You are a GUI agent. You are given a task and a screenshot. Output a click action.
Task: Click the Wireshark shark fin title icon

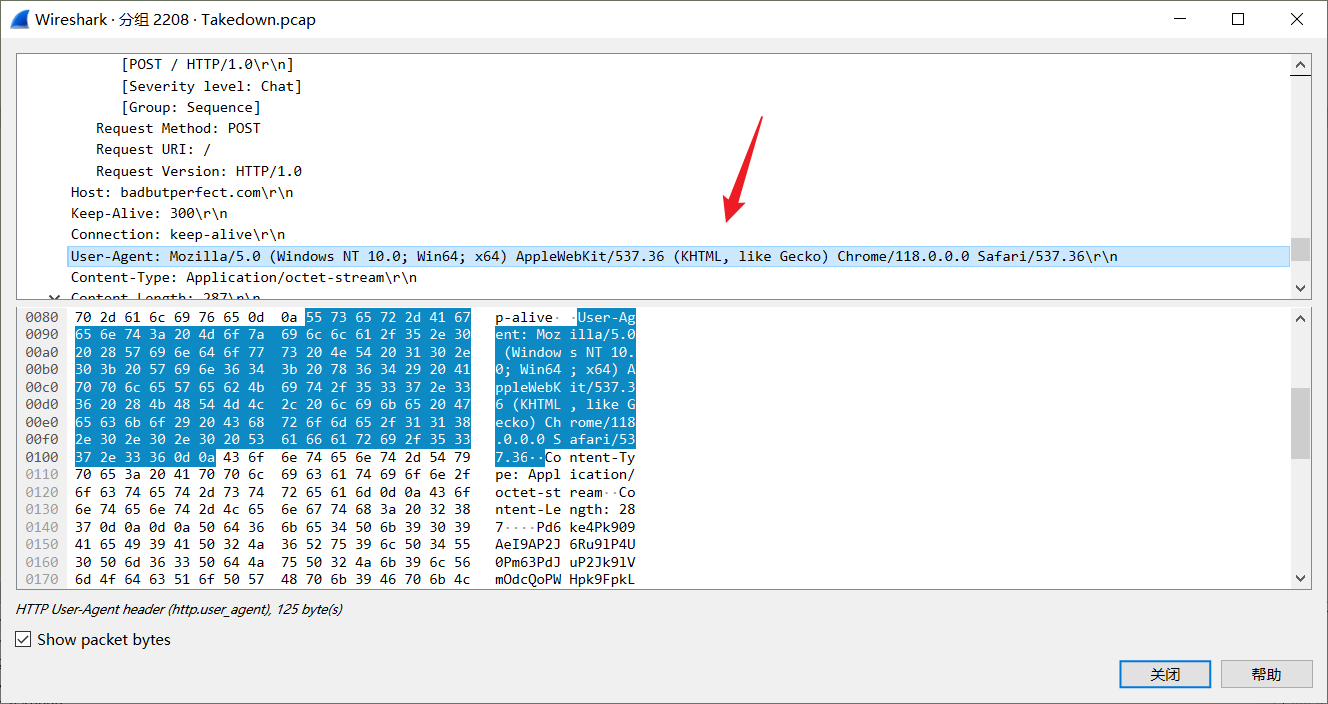pos(18,19)
